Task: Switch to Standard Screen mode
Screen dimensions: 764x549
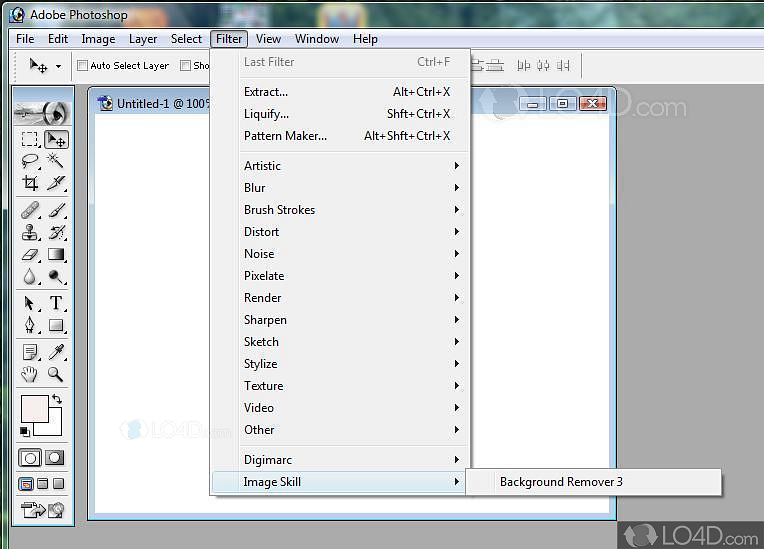Action: pos(26,484)
